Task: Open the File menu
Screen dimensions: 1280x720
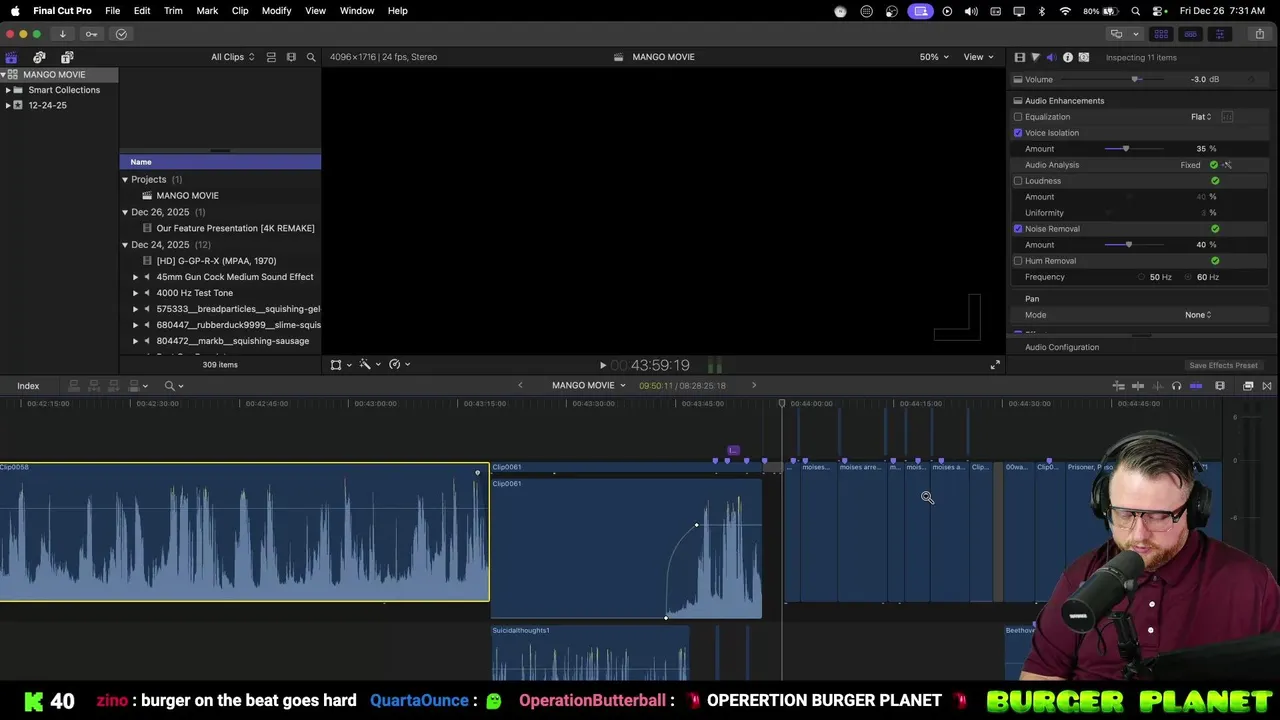Action: point(112,11)
